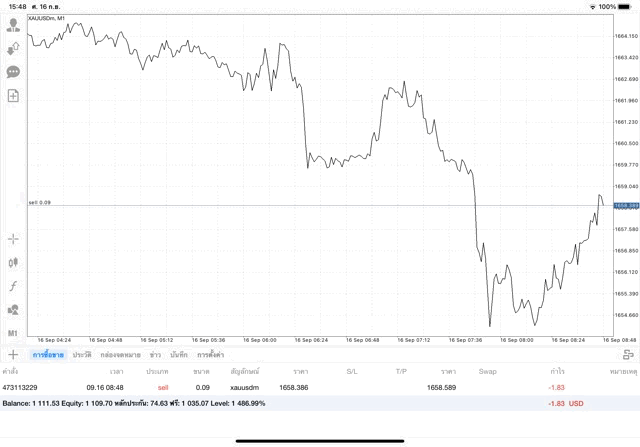Viewport: 640px width, 447px height.
Task: Open the กล่องจดหมาย mailbox tab
Action: 120,354
